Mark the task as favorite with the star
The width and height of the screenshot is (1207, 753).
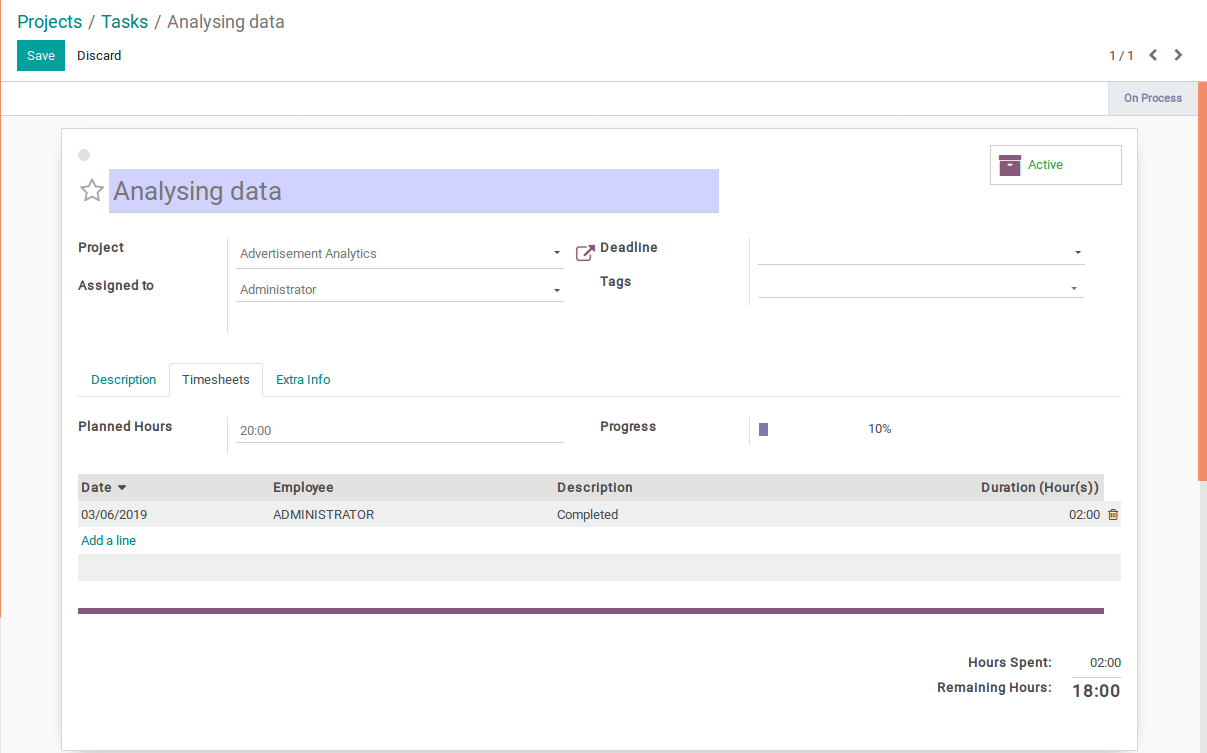point(91,190)
